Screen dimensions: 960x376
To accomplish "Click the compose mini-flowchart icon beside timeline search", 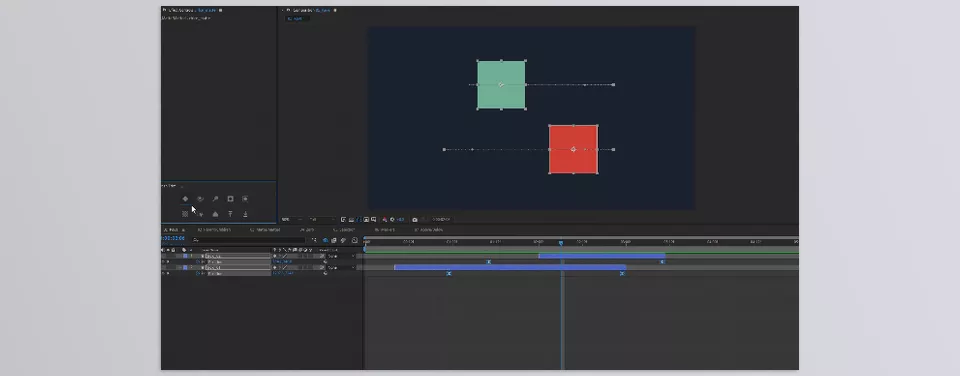I will (x=314, y=240).
